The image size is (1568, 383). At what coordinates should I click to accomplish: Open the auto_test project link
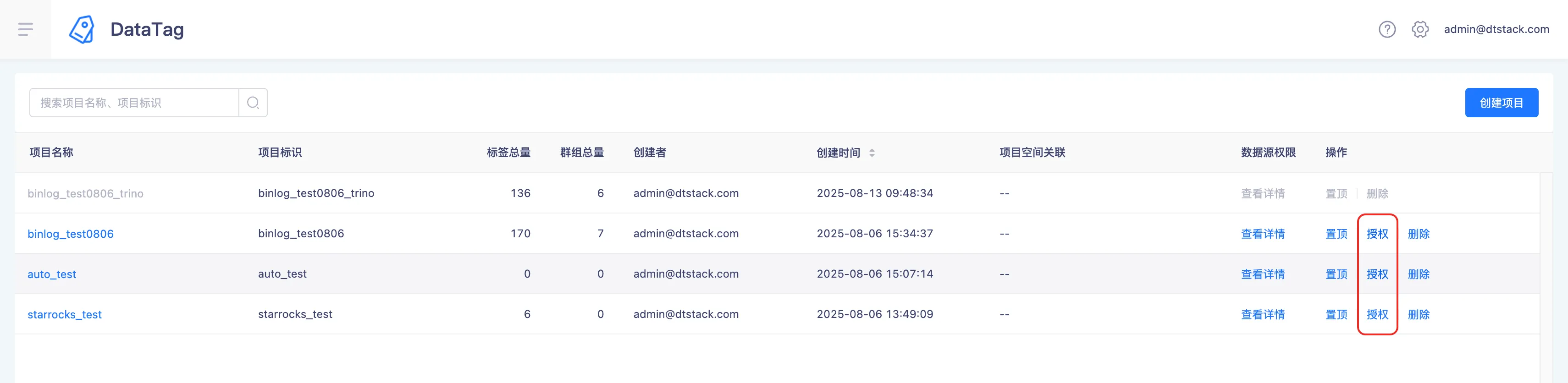(52, 274)
